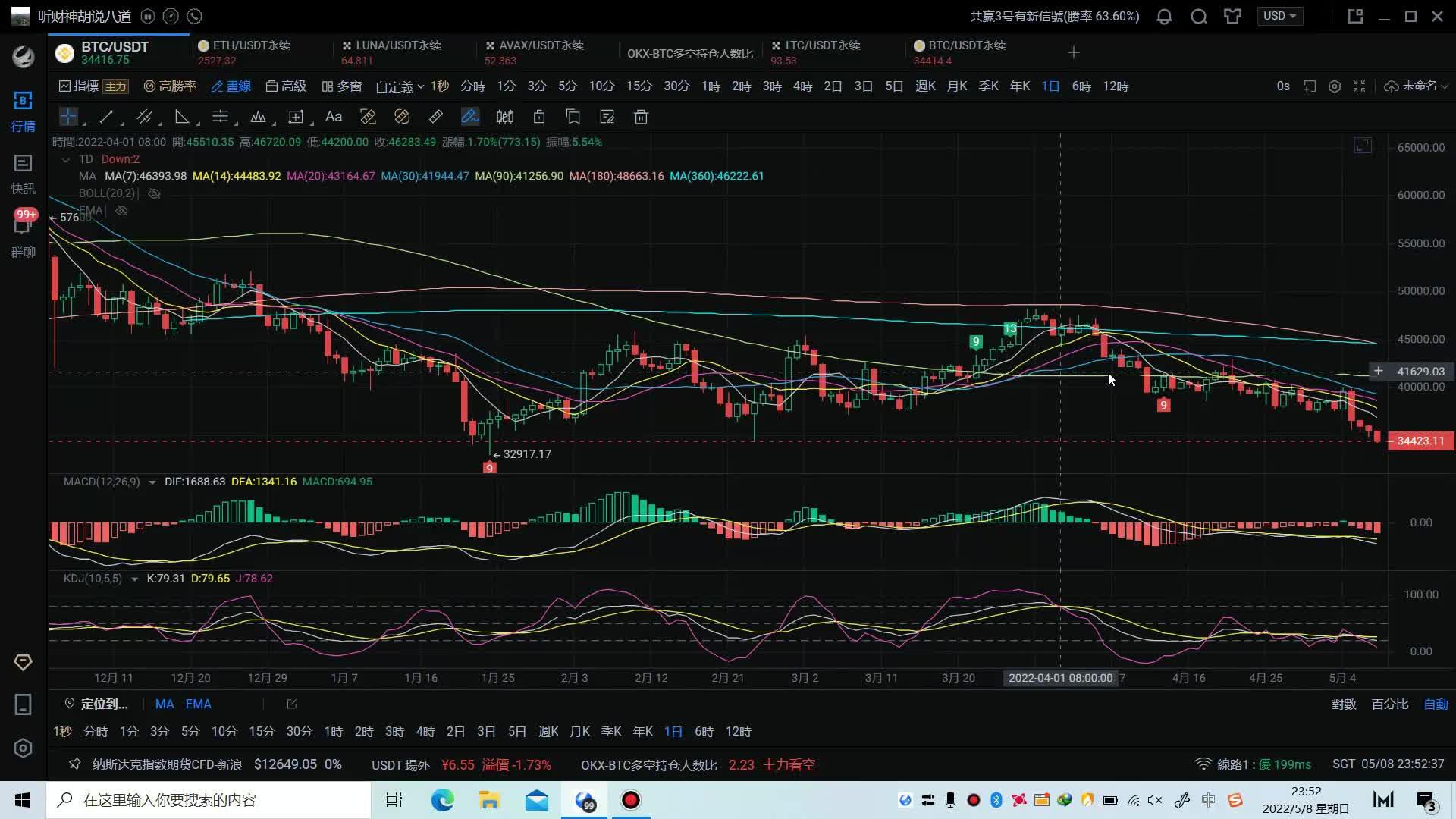Click the 34423.11 current price label
This screenshot has width=1456, height=819.
point(1420,441)
